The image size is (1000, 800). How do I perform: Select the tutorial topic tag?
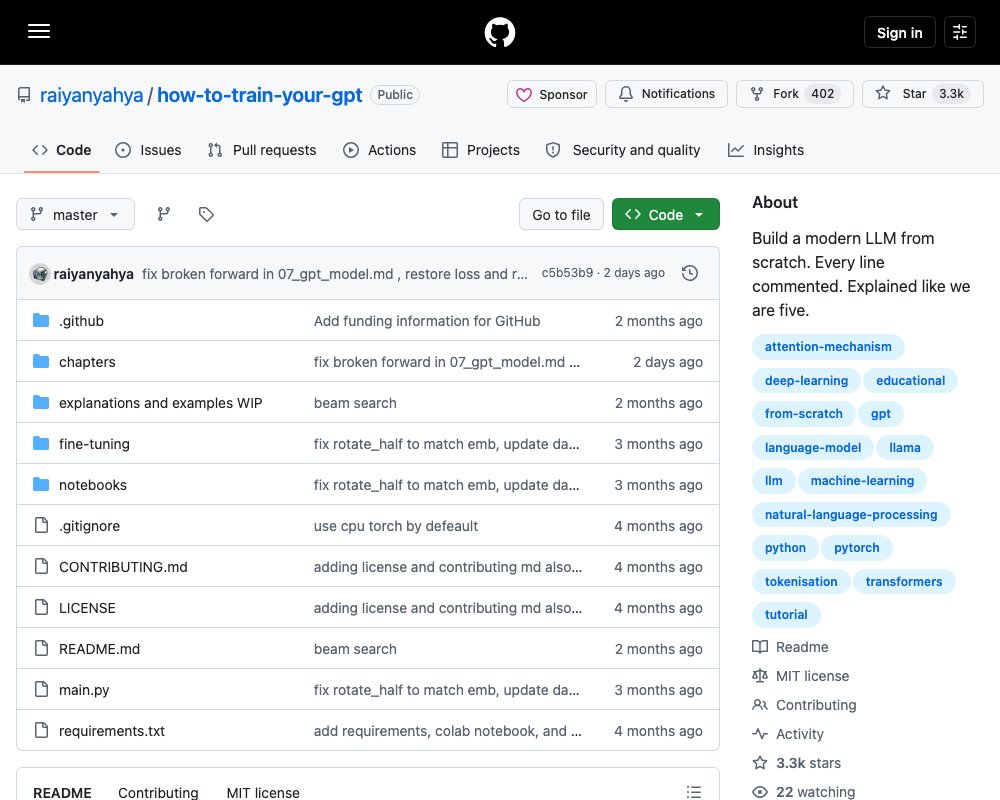tap(786, 614)
